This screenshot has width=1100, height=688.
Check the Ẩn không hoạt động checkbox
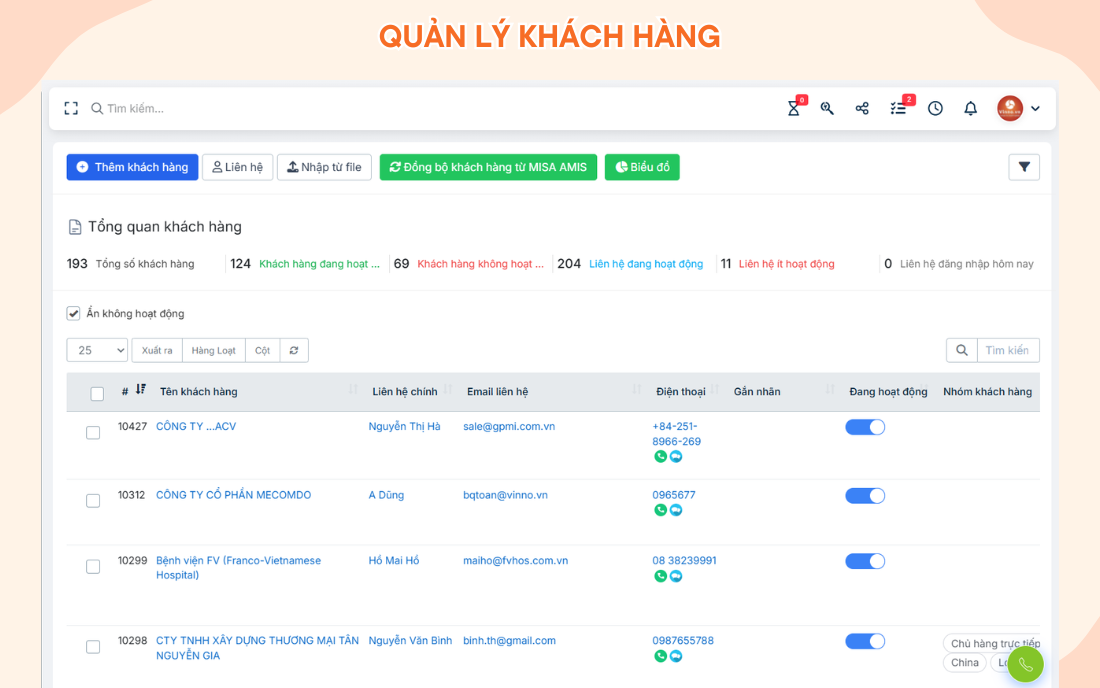73,312
